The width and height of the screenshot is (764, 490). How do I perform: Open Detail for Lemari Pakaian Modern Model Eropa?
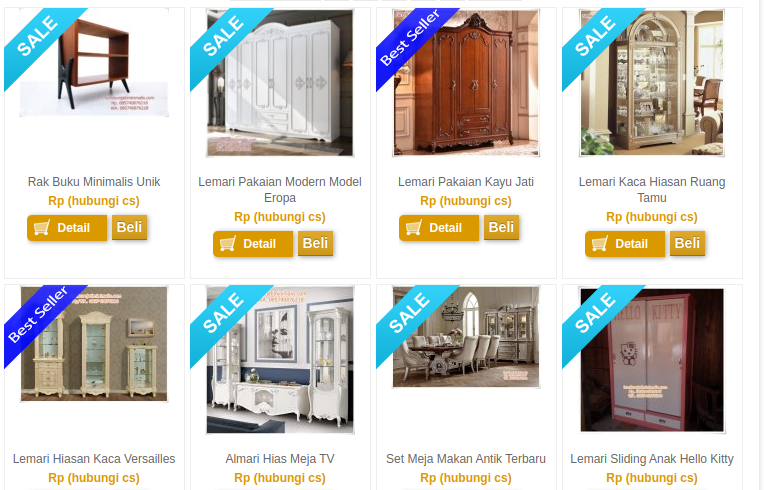tap(253, 244)
